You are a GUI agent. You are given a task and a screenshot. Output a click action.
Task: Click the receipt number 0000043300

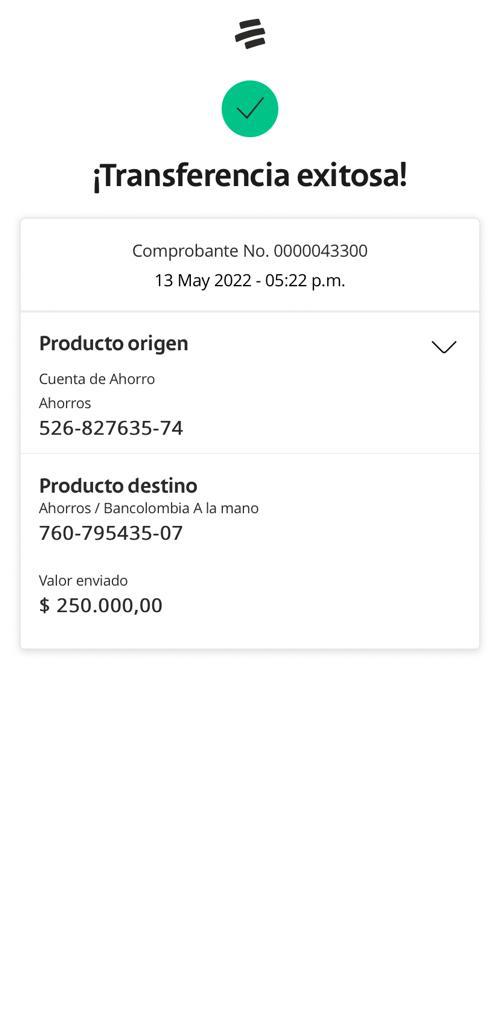click(x=320, y=251)
